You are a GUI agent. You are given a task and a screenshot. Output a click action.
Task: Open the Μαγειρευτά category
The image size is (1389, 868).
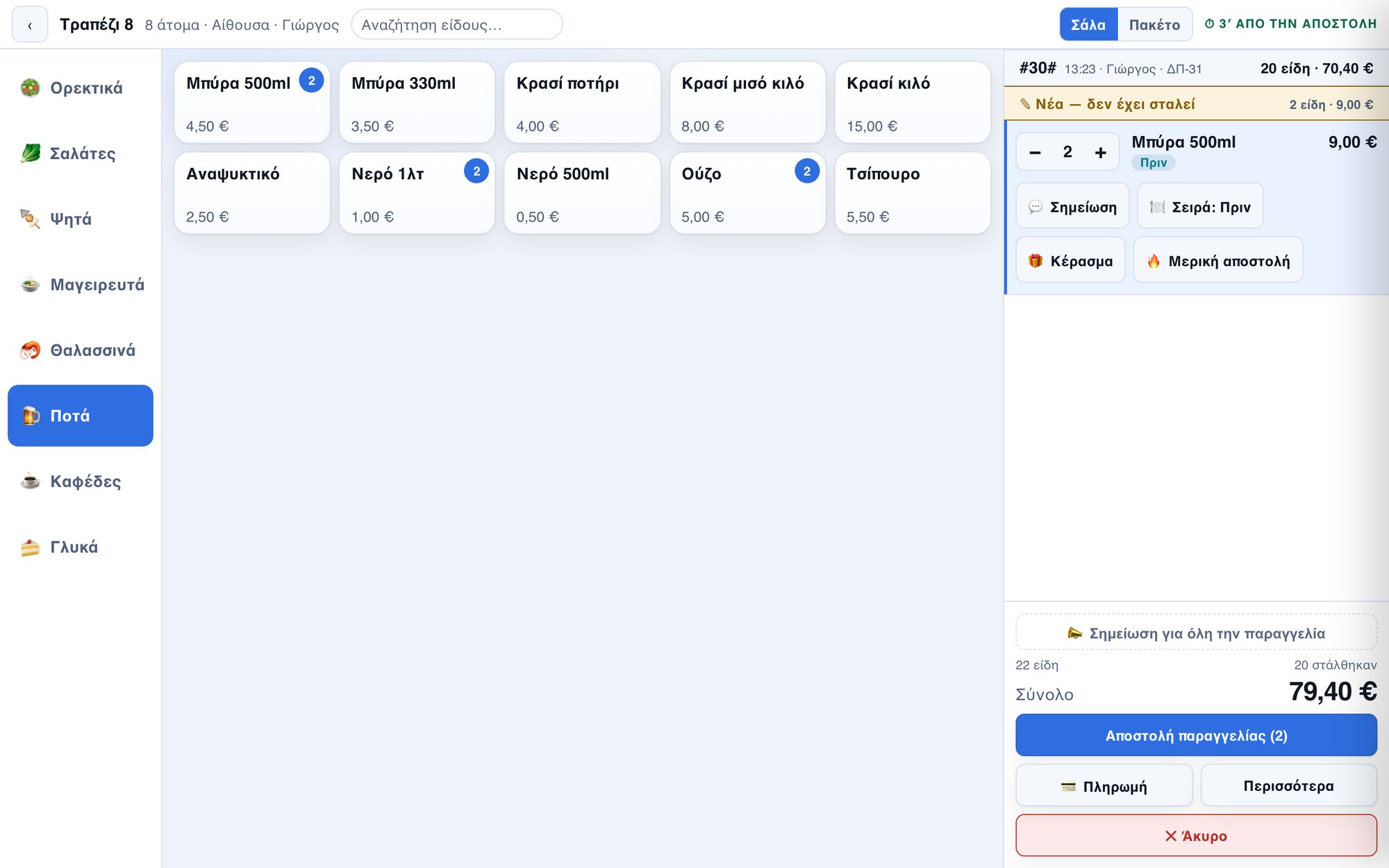81,285
